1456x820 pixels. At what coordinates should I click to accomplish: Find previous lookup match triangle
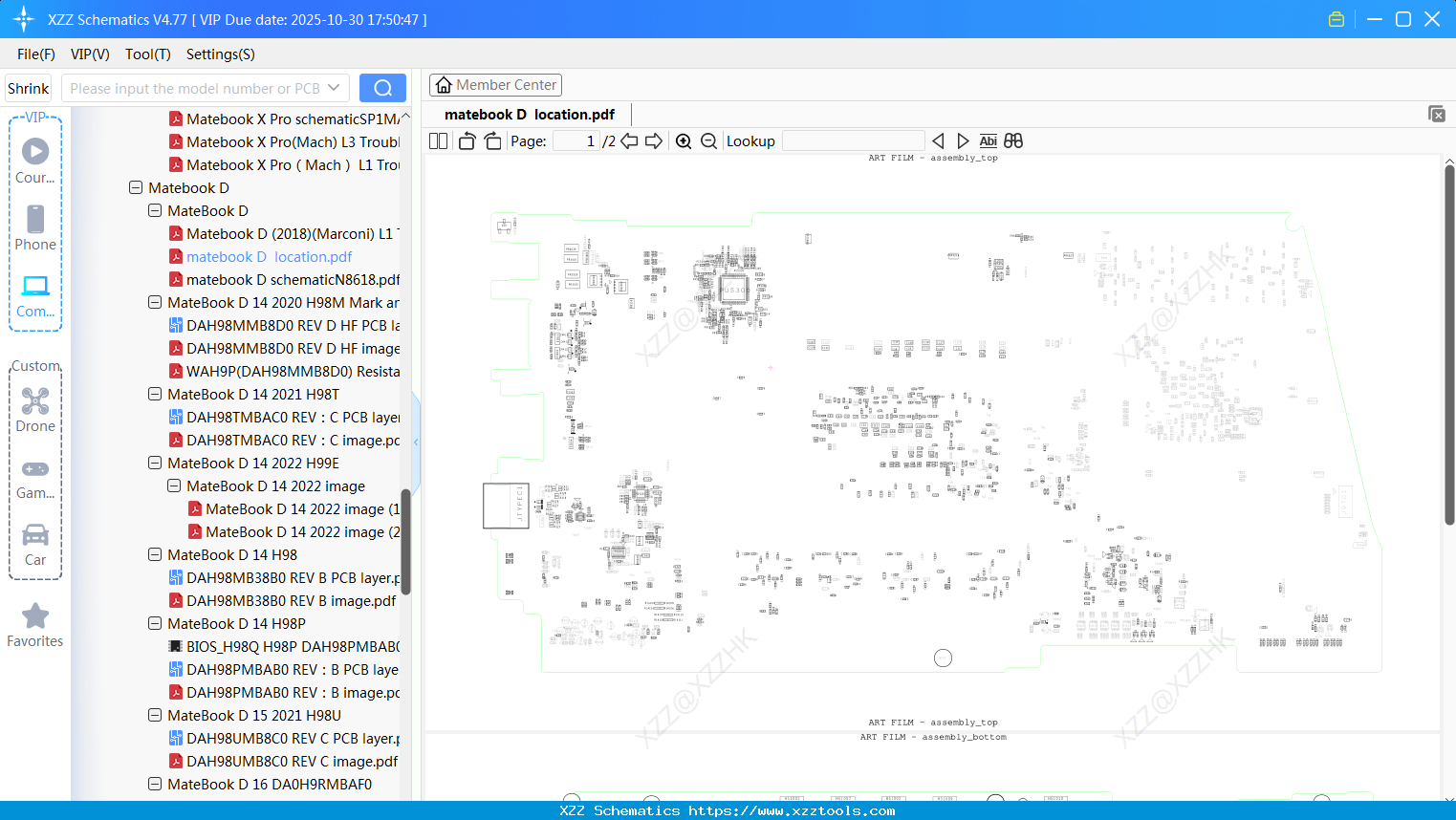tap(938, 141)
